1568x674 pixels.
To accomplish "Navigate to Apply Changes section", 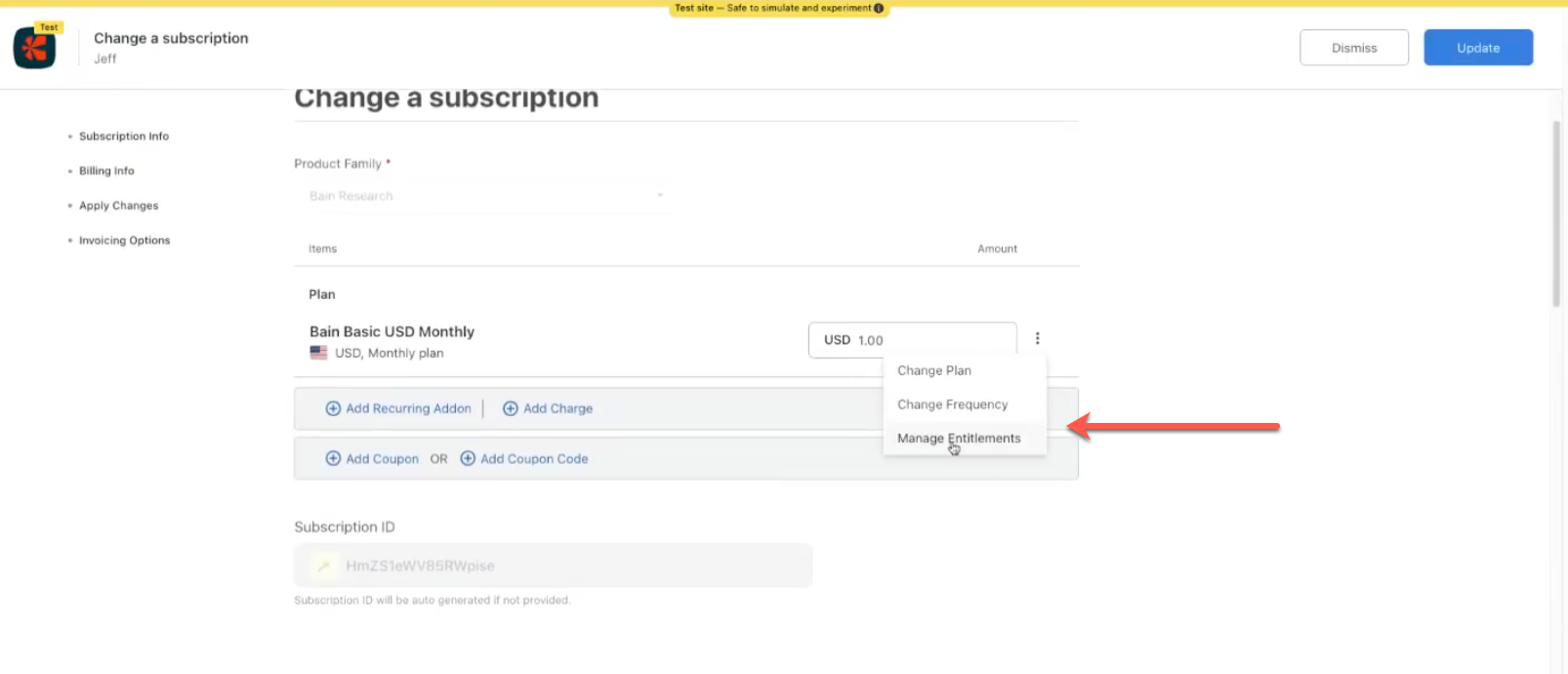I will pyautogui.click(x=118, y=206).
